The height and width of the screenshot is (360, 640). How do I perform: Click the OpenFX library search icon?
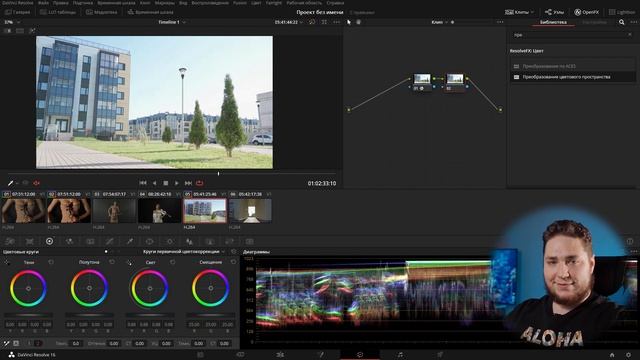[622, 22]
